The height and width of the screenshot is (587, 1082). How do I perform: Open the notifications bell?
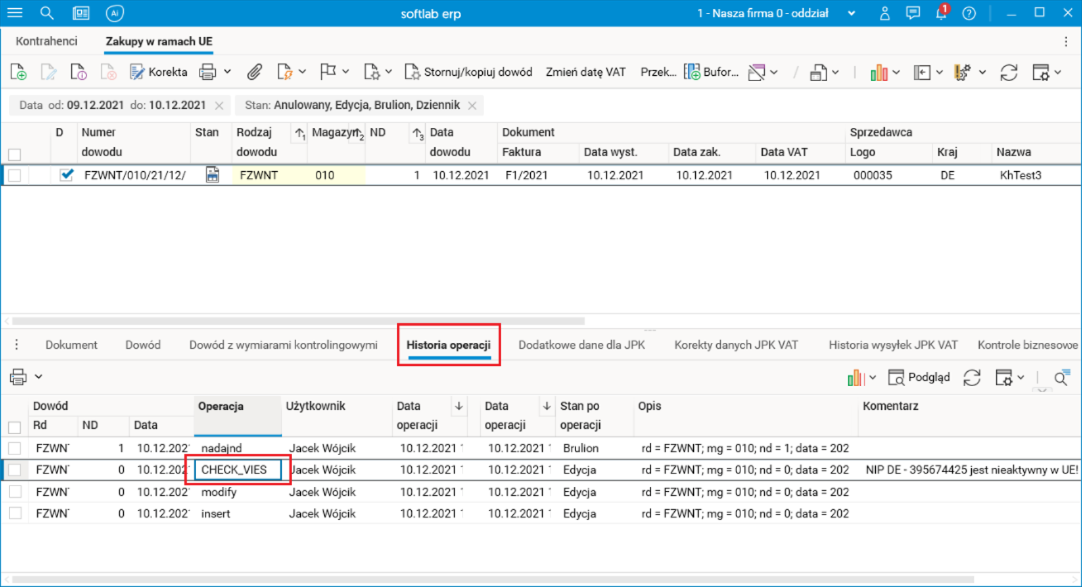(x=941, y=13)
